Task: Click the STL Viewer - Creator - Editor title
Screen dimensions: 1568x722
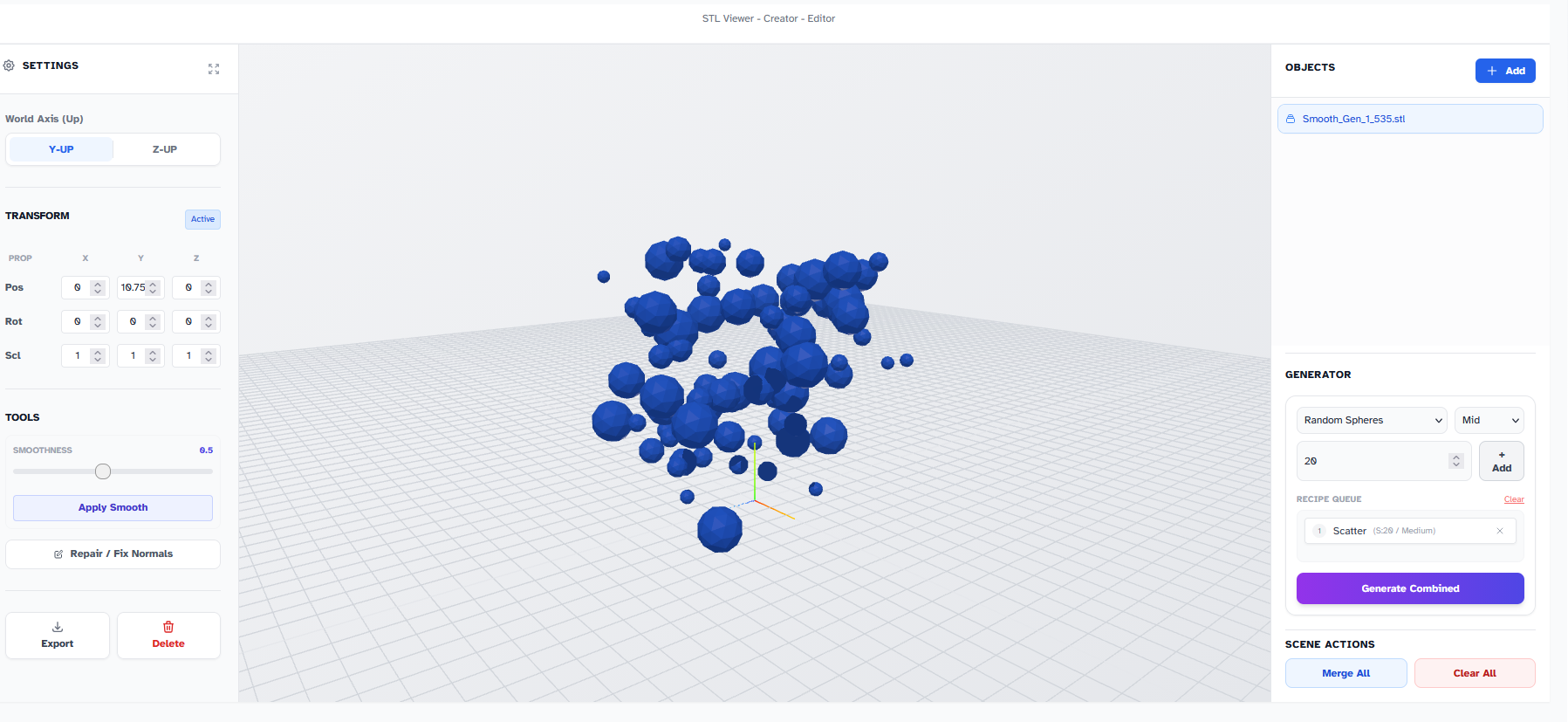Action: point(769,18)
